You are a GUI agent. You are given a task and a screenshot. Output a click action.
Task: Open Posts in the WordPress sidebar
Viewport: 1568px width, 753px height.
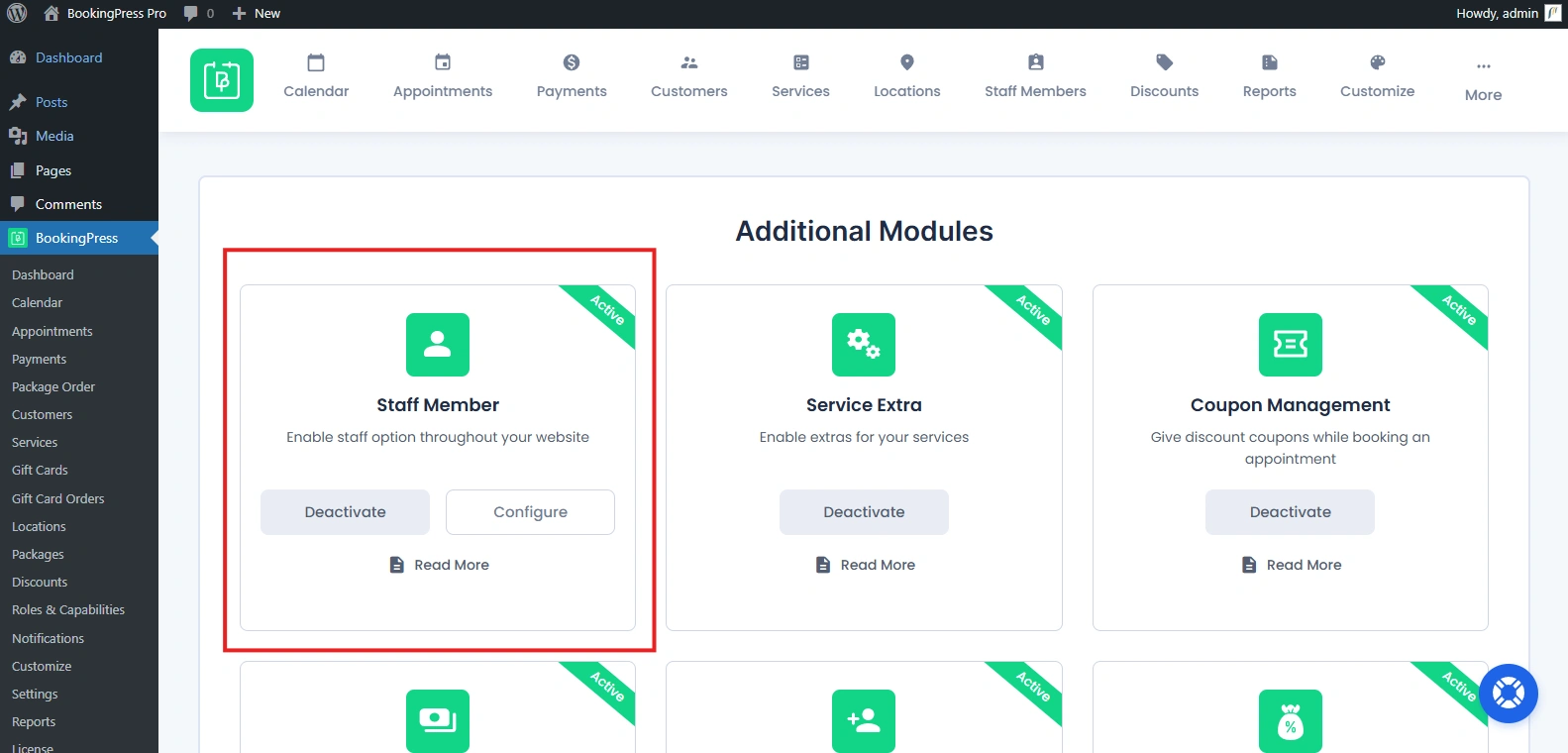click(x=79, y=102)
